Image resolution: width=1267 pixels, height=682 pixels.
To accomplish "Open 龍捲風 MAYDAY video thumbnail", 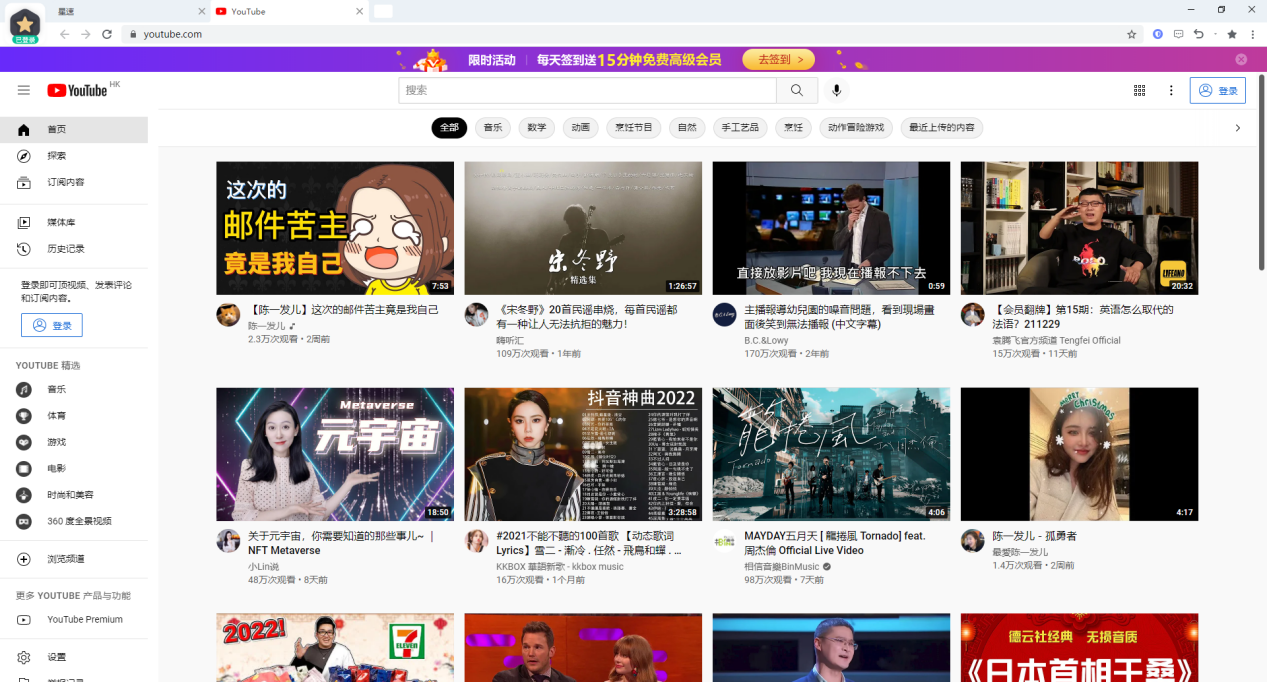I will 831,454.
